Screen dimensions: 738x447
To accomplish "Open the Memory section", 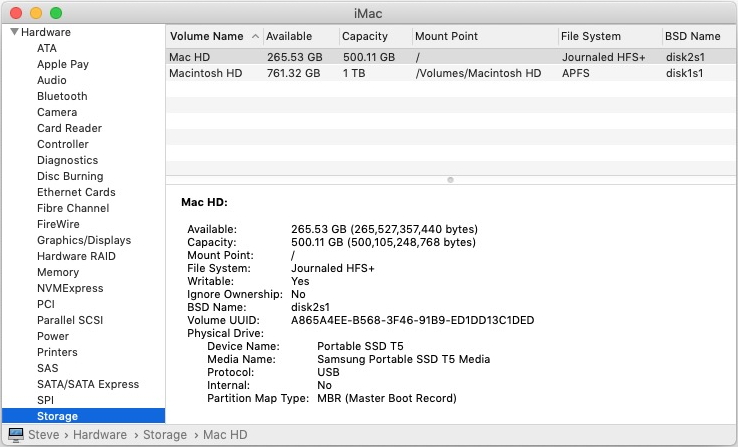I will [58, 272].
